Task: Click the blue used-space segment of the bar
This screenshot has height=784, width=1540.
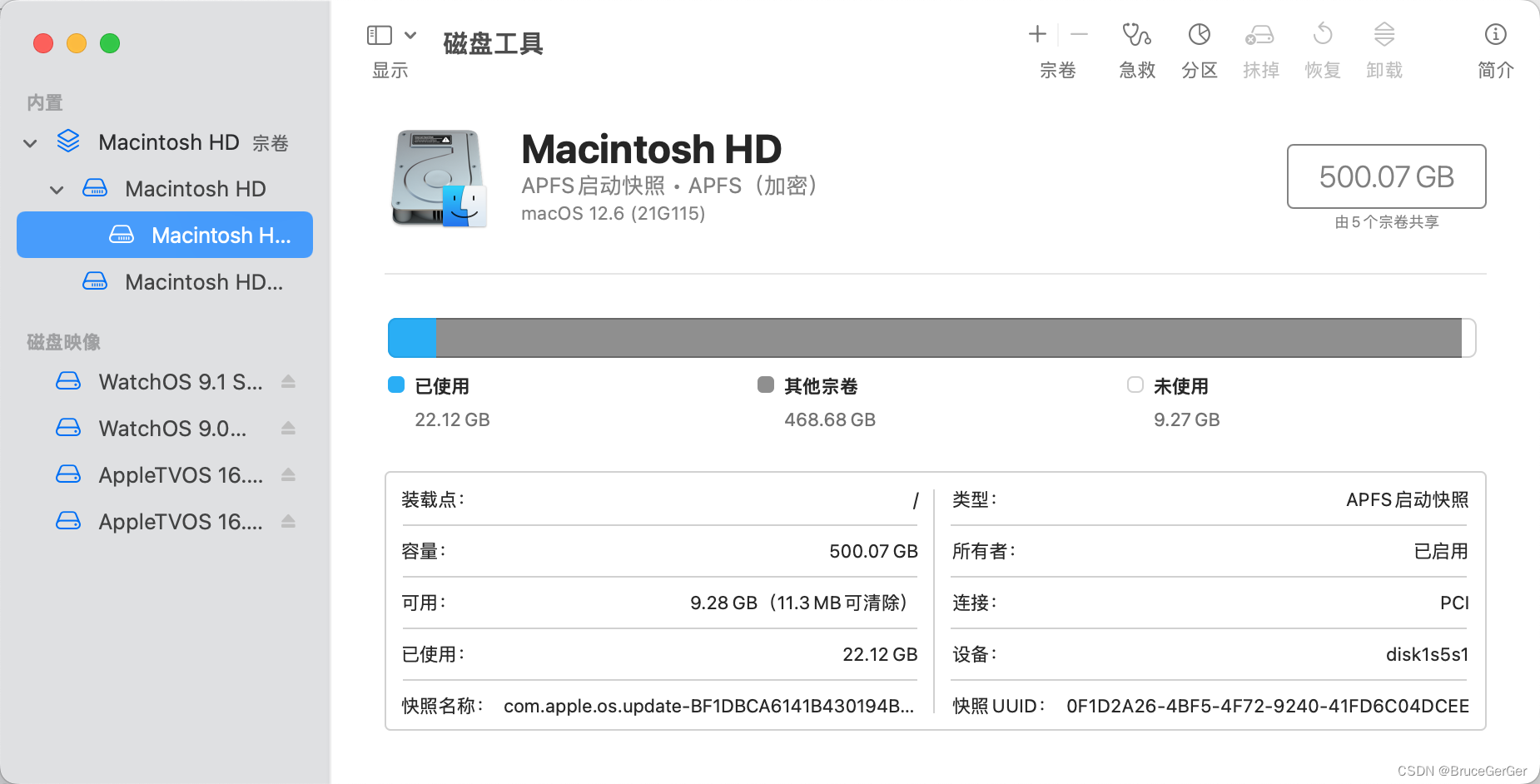Action: tap(412, 338)
